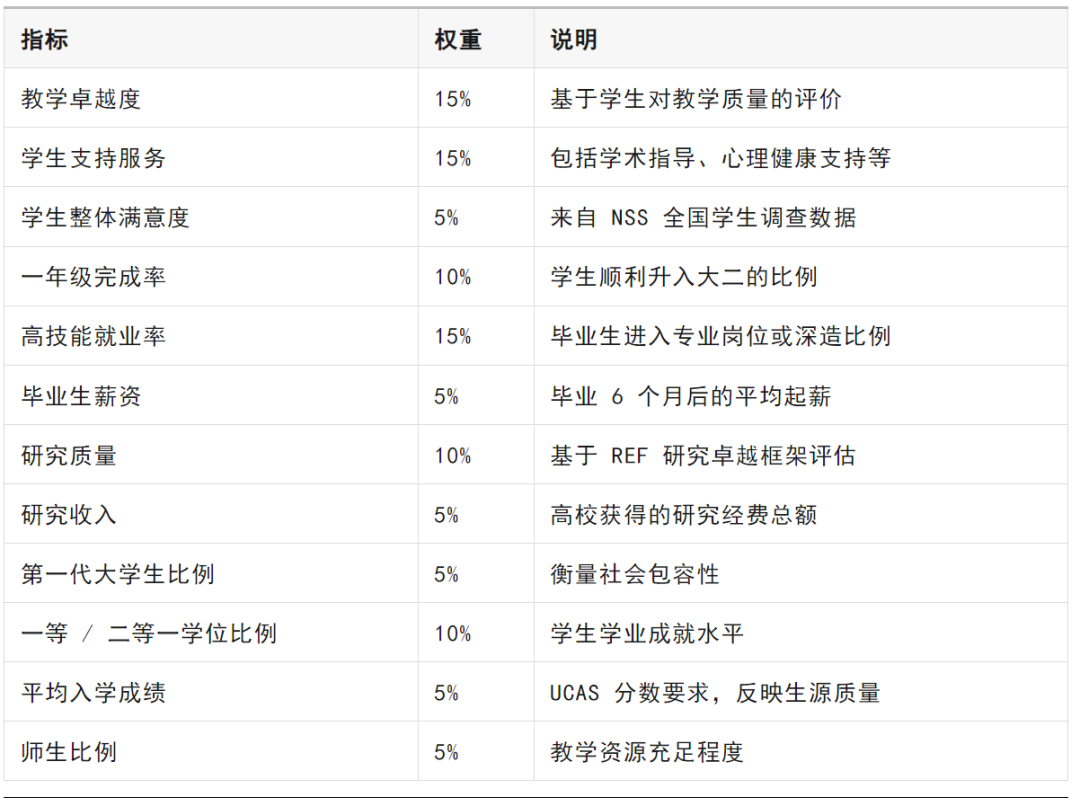Select the 师生比例 row label
Viewport: 1080px width, 806px height.
click(69, 752)
